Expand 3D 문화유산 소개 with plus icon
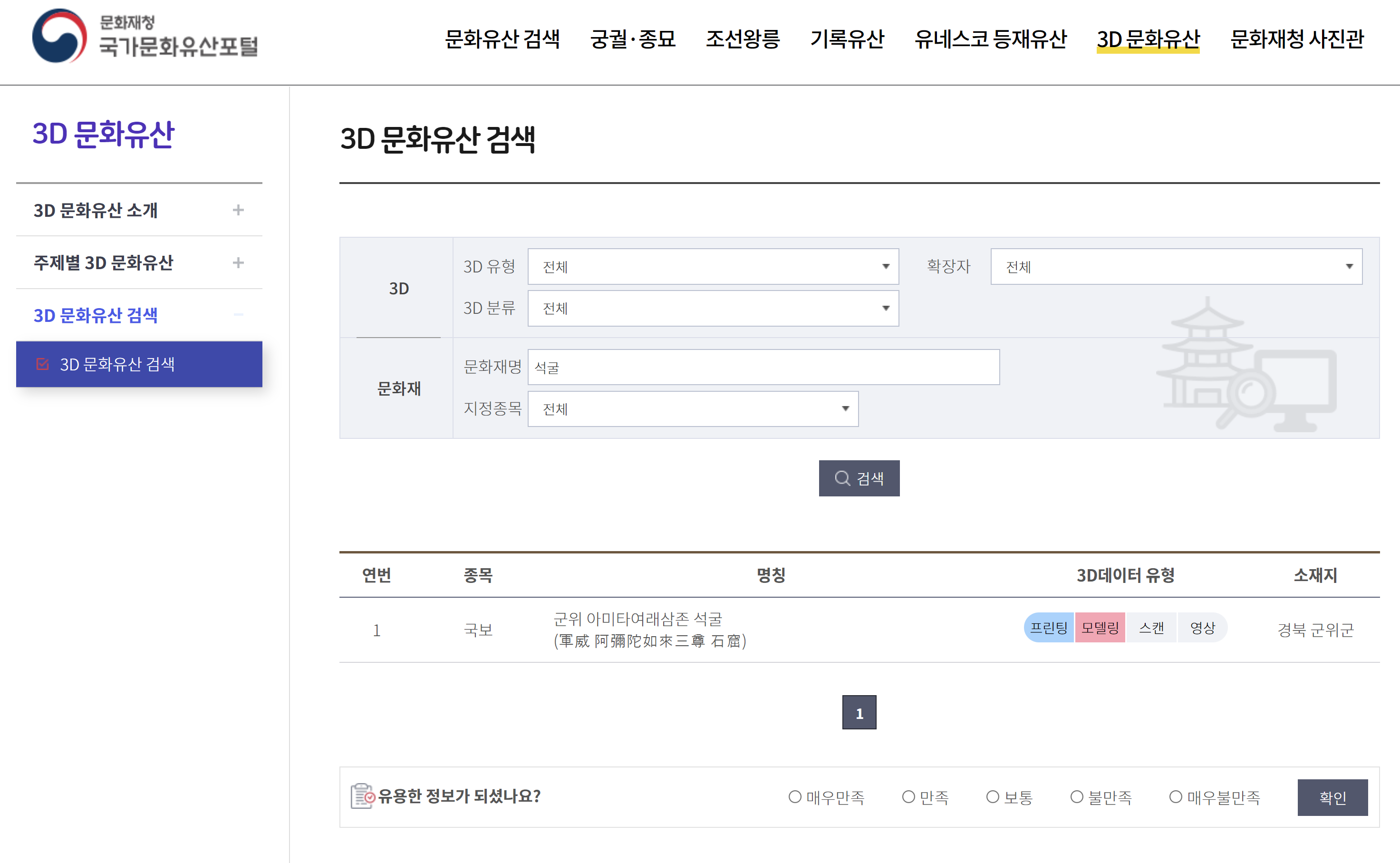Screen dimensions: 1400x863 point(239,210)
